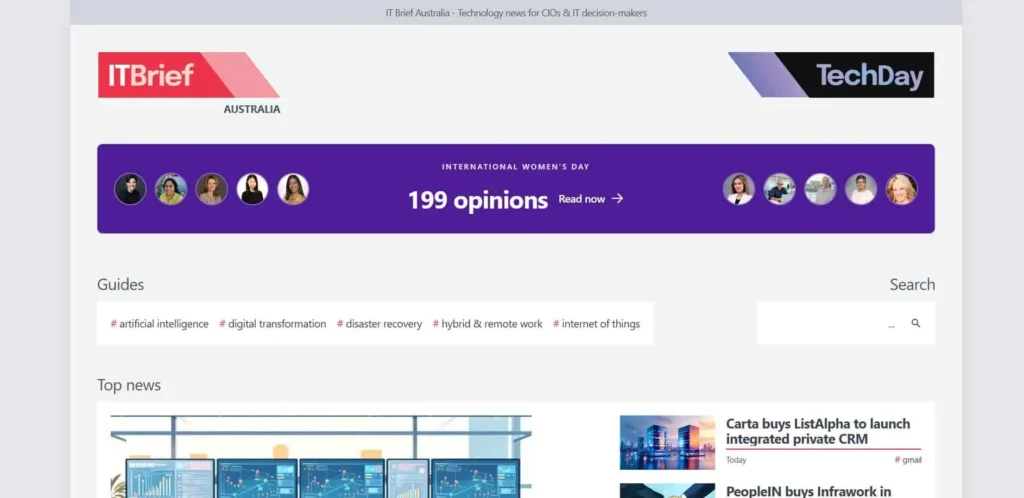The height and width of the screenshot is (498, 1024).
Task: Click the gmail tag under Carta article
Action: 909,460
